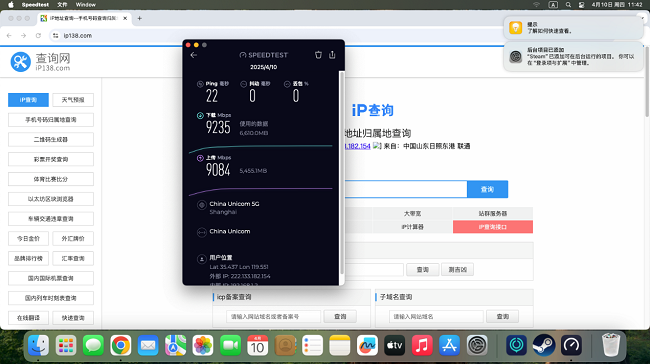Click the red IP查询接口 button
This screenshot has height=364, width=650.
point(492,227)
